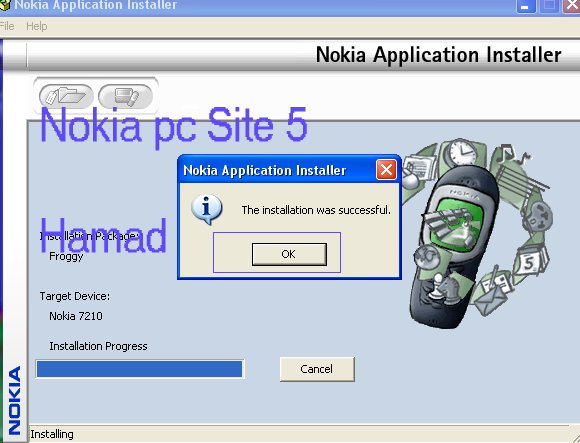Open the Help menu
The height and width of the screenshot is (443, 580).
click(x=37, y=26)
